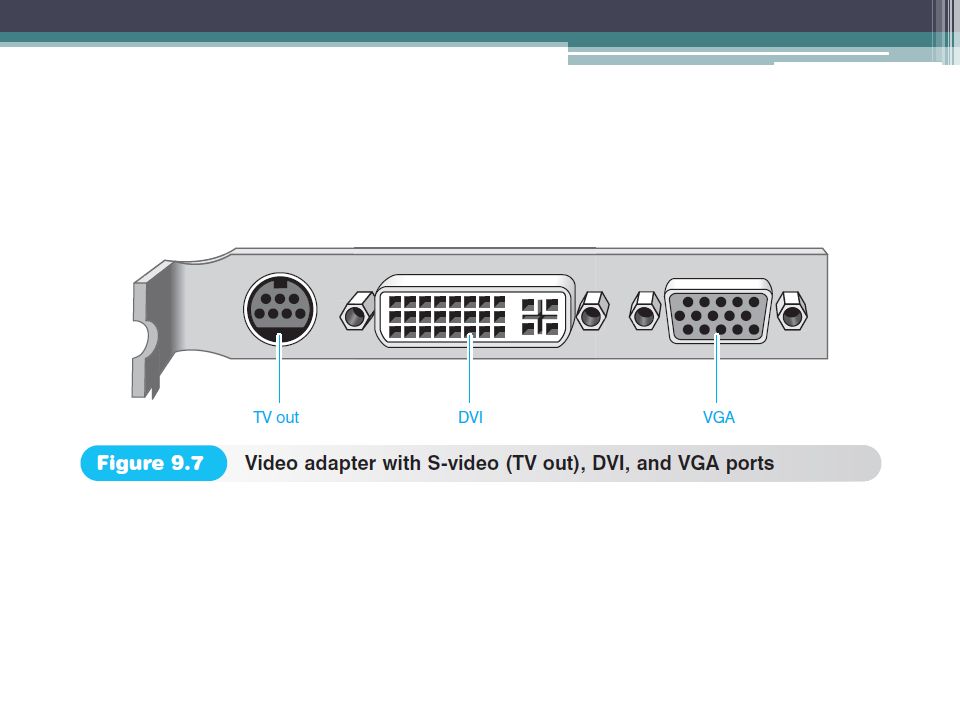Click the callout line under the VGA port
The height and width of the screenshot is (720, 960).
pos(717,369)
